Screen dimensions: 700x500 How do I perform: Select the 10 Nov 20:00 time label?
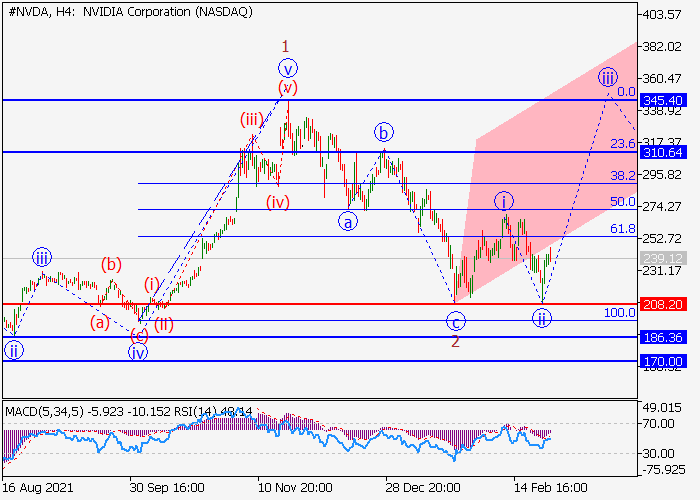[295, 487]
